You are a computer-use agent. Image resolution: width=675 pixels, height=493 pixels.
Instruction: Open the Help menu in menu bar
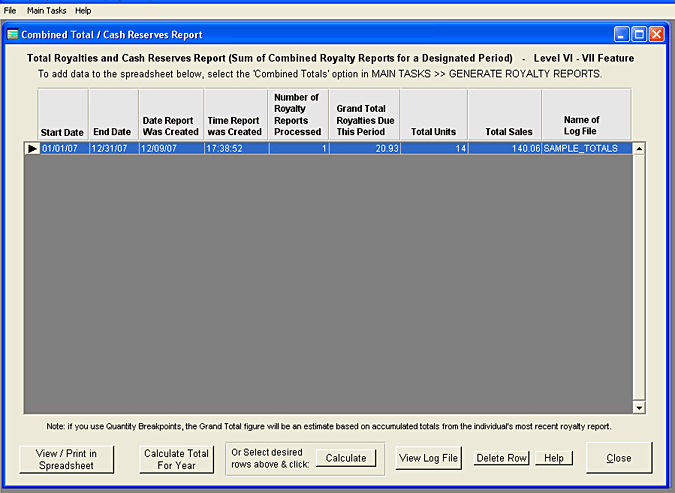click(x=83, y=10)
